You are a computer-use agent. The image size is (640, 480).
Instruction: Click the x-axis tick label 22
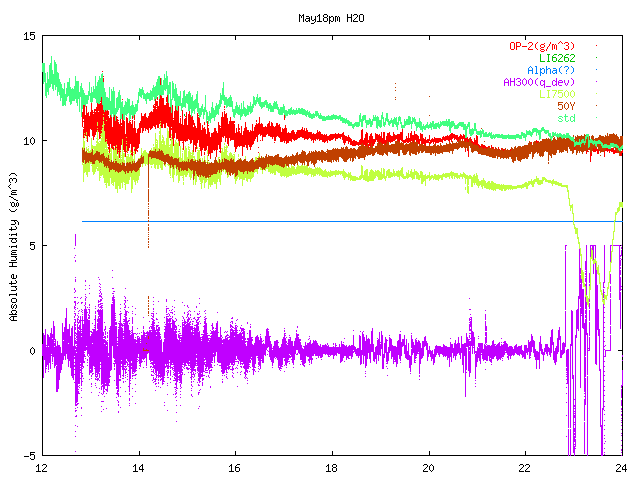click(524, 468)
